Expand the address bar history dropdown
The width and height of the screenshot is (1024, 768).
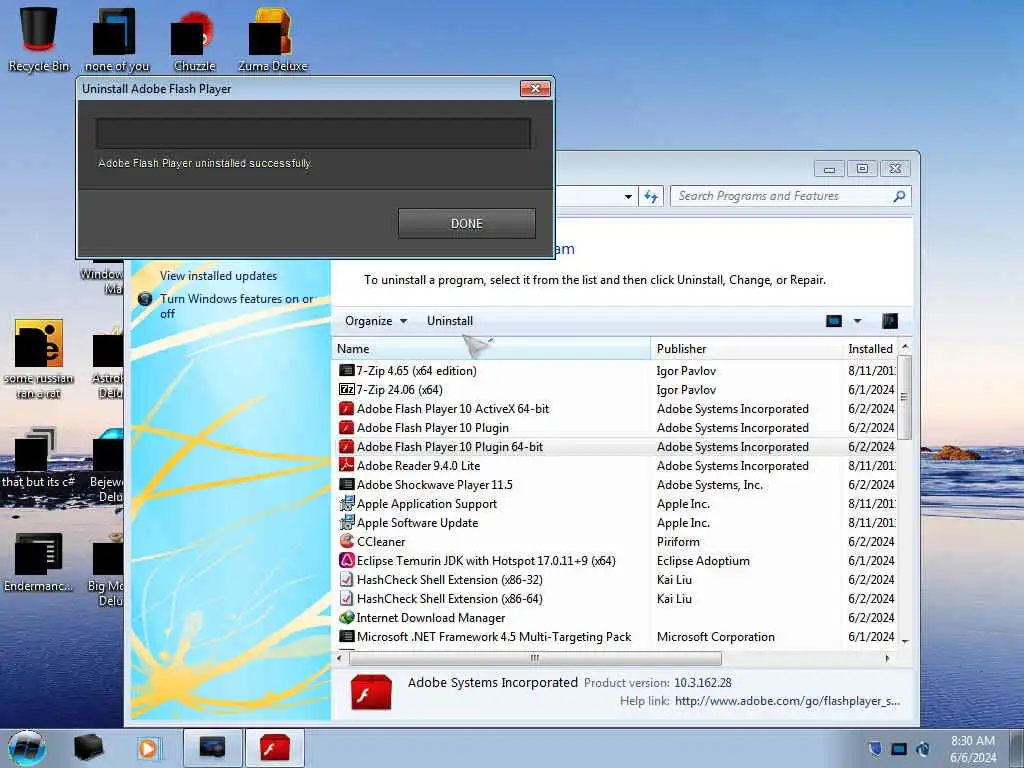coord(628,196)
